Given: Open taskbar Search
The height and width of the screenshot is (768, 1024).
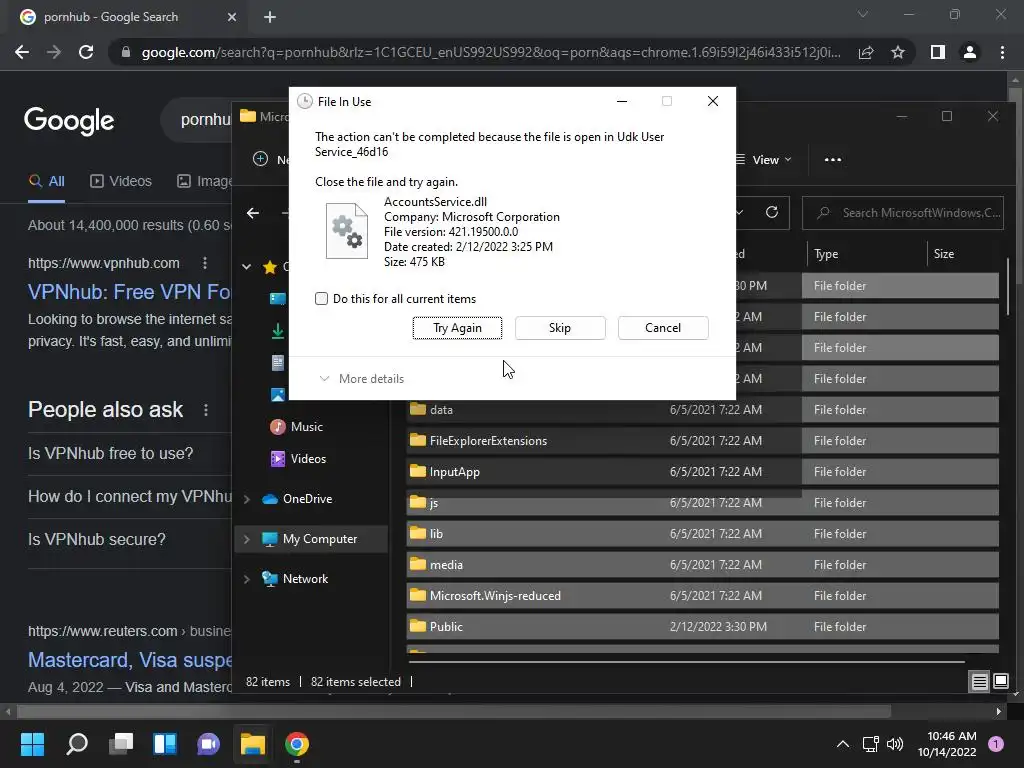Looking at the screenshot, I should coord(77,744).
